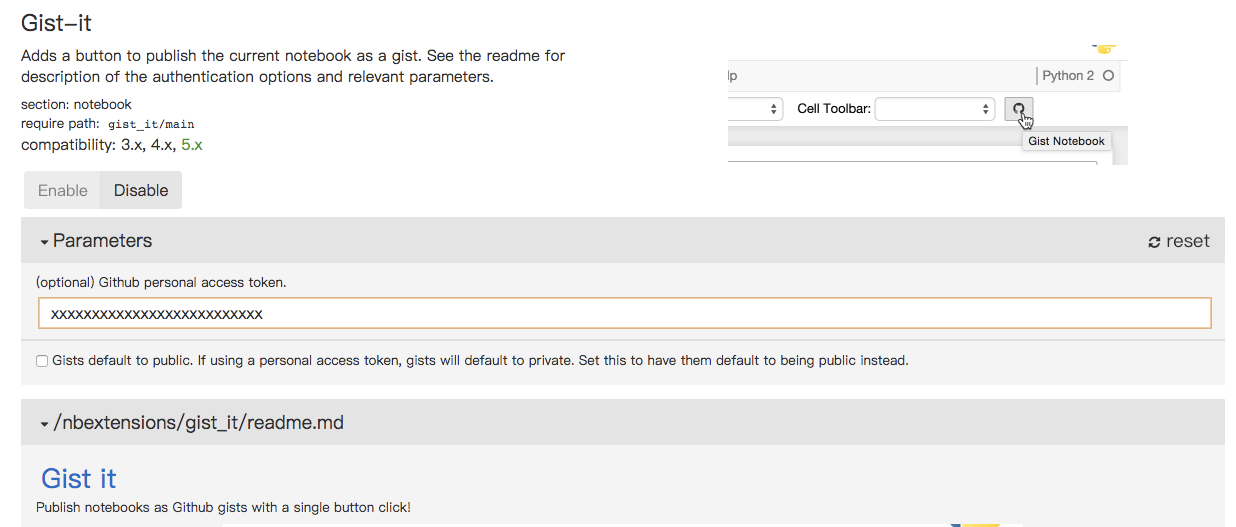Click the Parameters panel heading
This screenshot has height=527, width=1236.
click(x=102, y=241)
